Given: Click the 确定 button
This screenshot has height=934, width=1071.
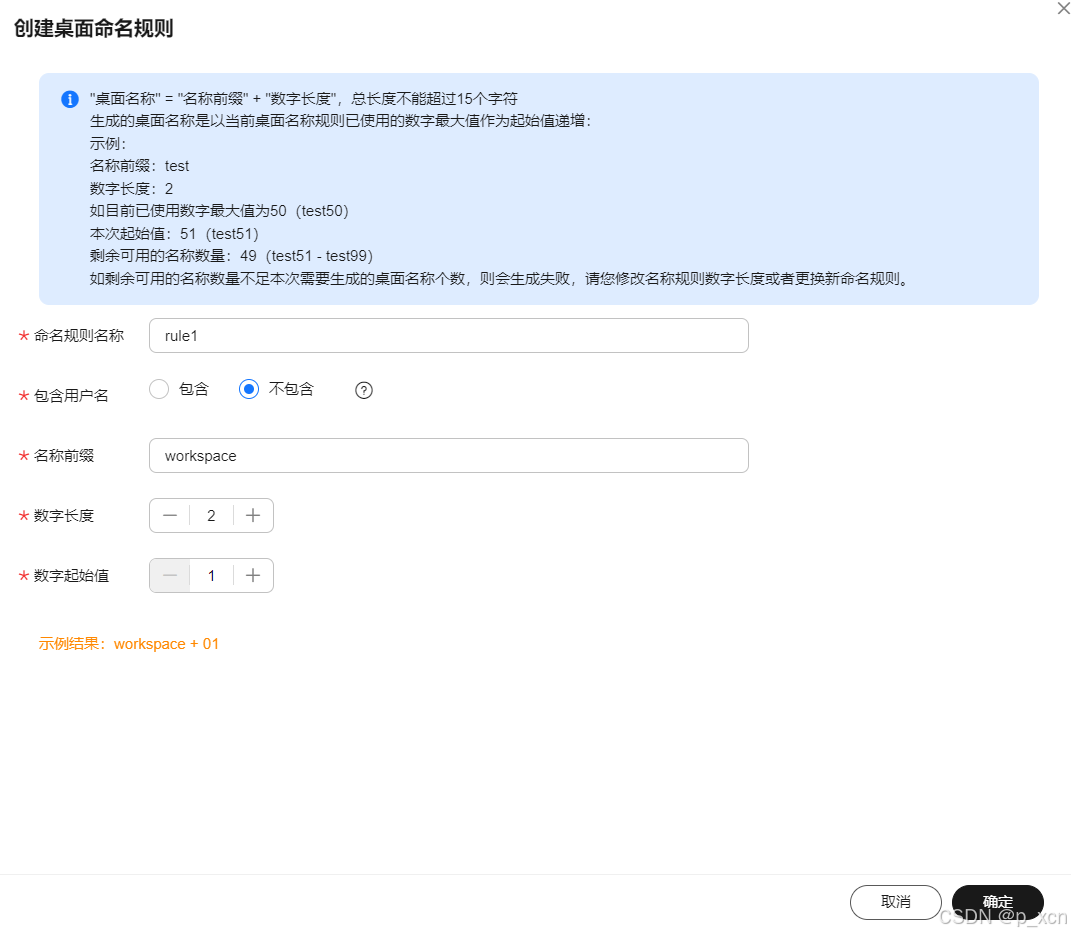Looking at the screenshot, I should pyautogui.click(x=997, y=902).
